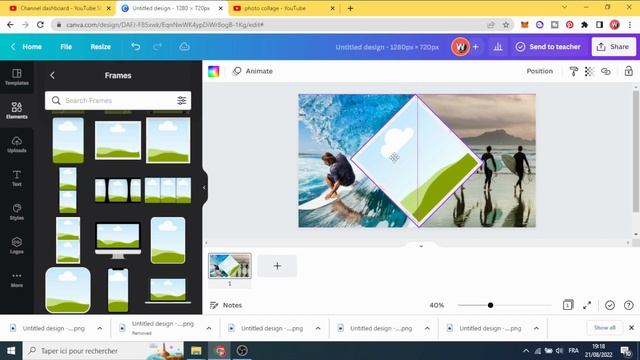Screen dimensions: 640x360
Task: Select the phone frame
Action: [x=118, y=290]
